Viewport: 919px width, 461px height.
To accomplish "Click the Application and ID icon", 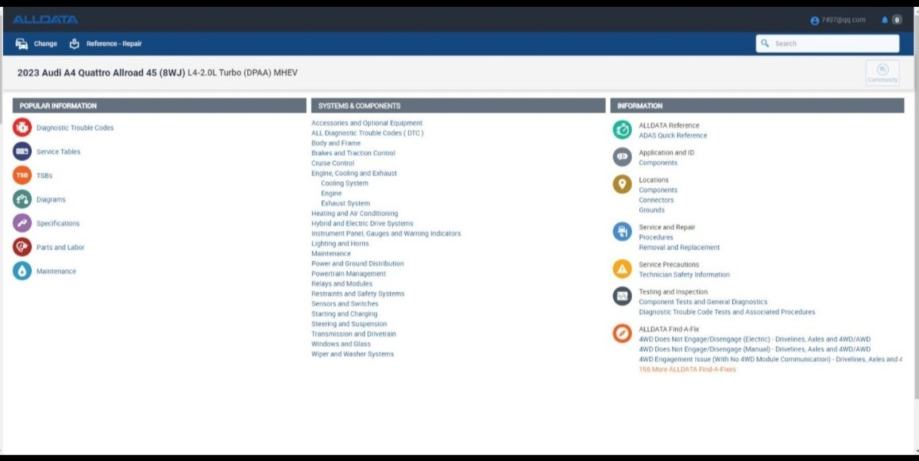I will click(622, 157).
